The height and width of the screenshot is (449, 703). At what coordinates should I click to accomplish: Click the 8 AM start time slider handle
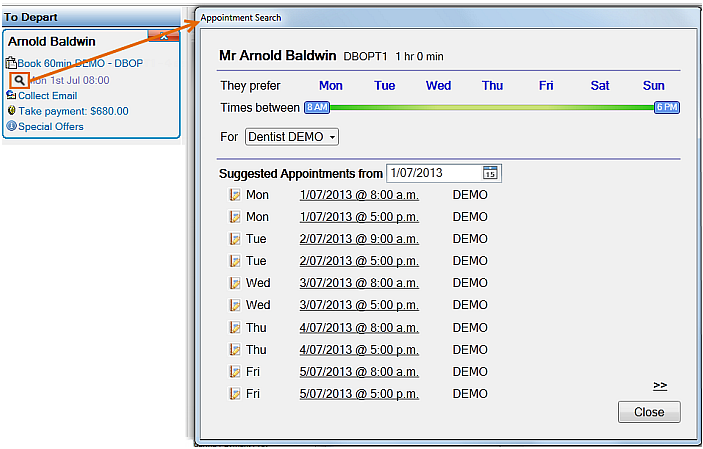(x=317, y=108)
